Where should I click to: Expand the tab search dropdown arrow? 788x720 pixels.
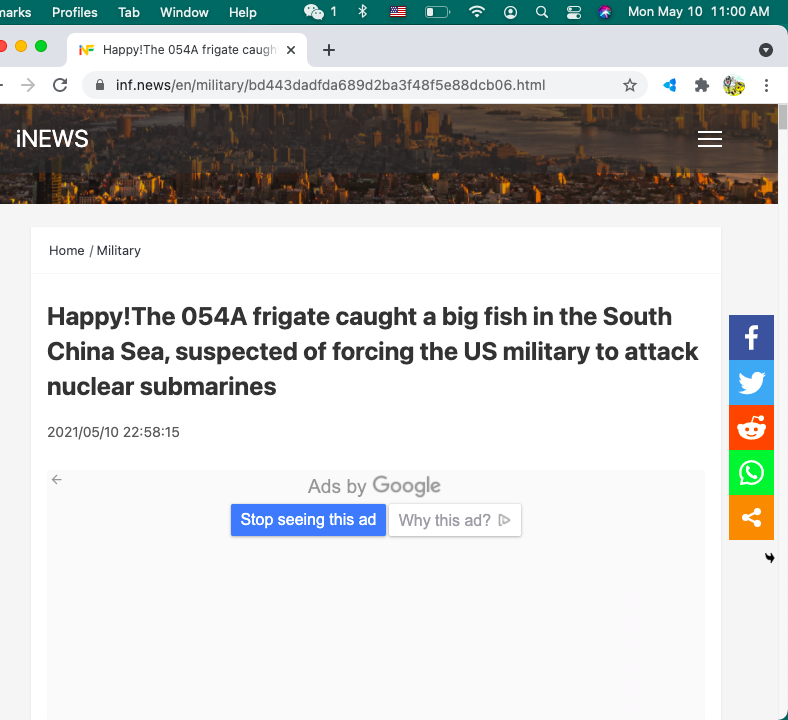(x=765, y=50)
